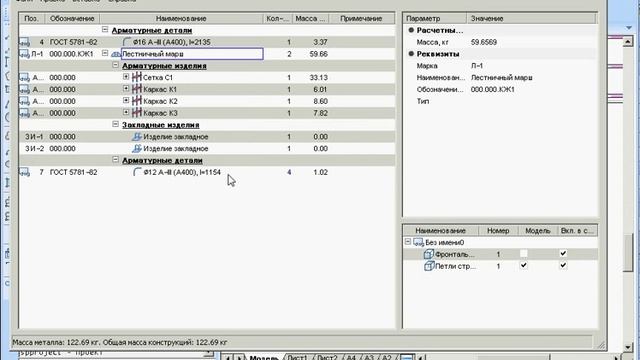Expand the Каркас К1 item

126,89
